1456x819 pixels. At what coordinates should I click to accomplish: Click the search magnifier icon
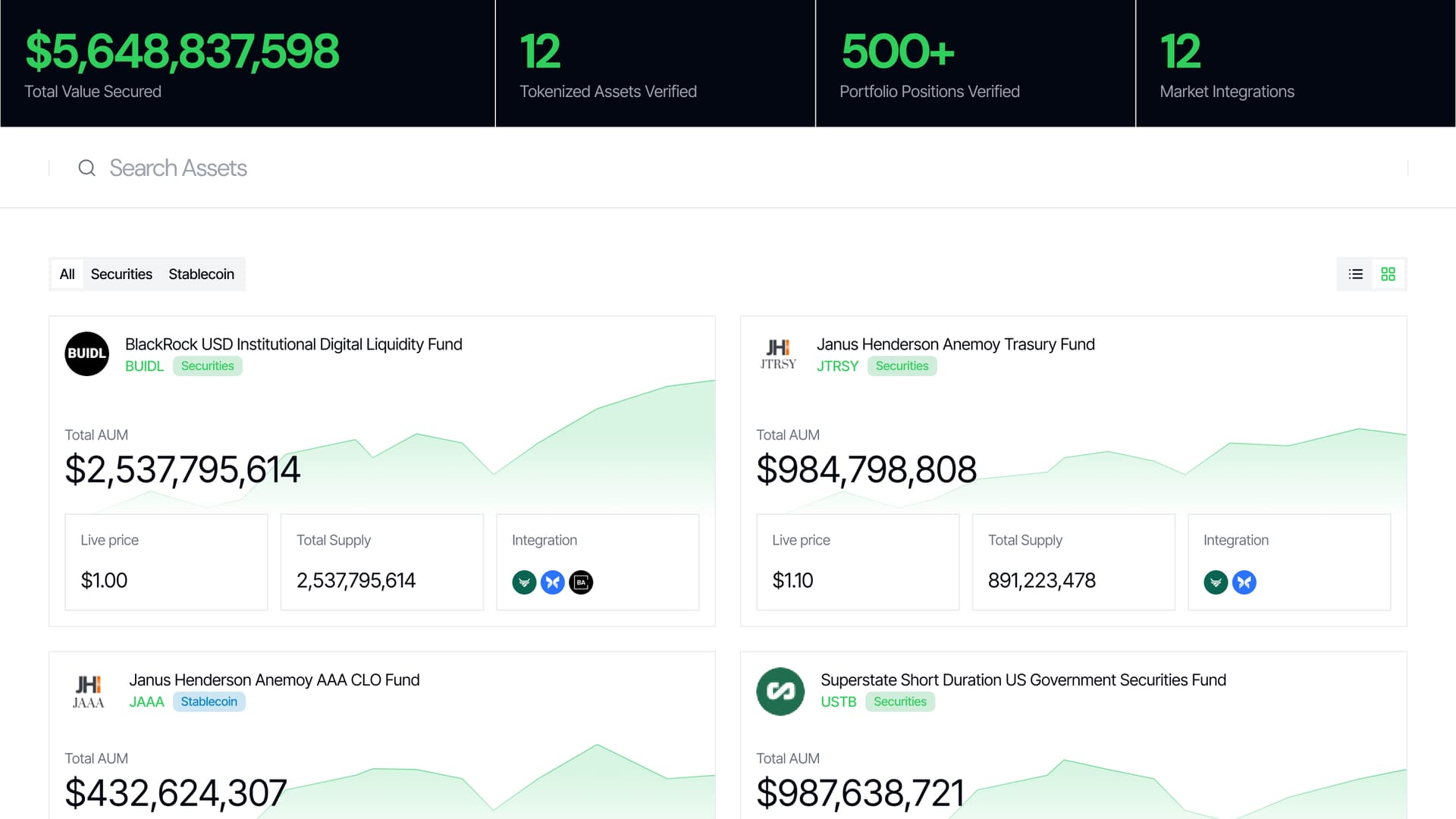pos(87,168)
